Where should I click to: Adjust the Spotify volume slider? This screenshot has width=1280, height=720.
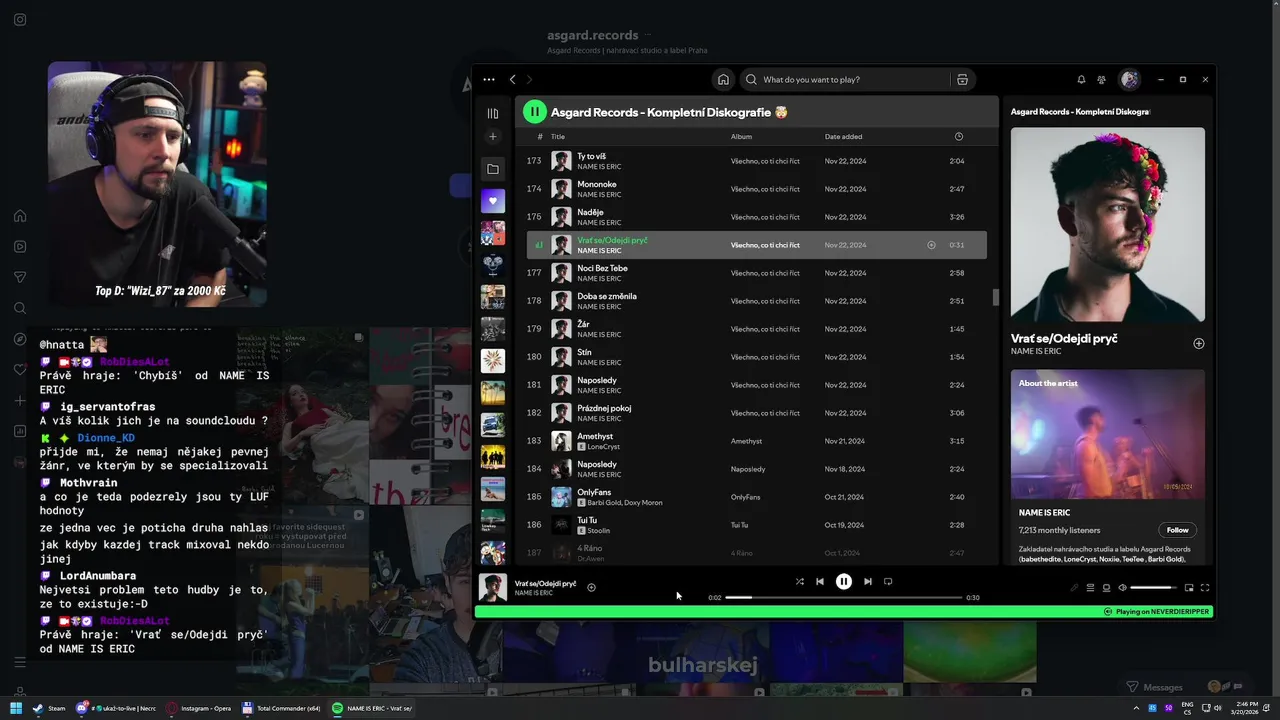coord(1154,588)
